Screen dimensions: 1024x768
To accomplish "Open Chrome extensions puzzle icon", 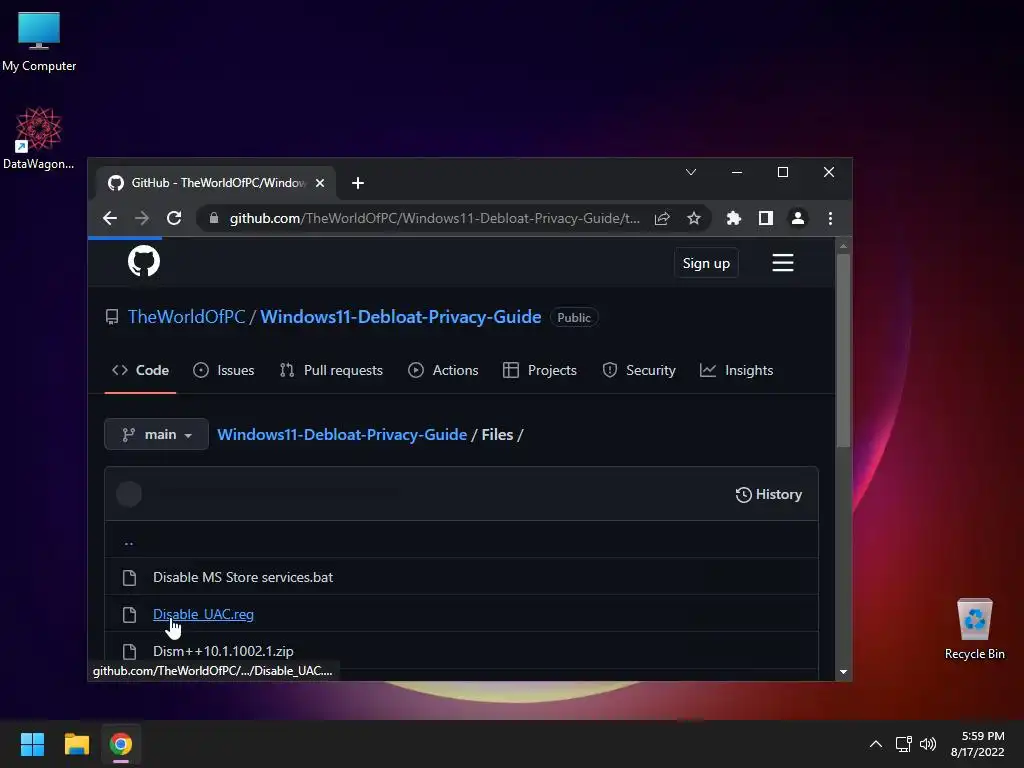I will click(733, 218).
